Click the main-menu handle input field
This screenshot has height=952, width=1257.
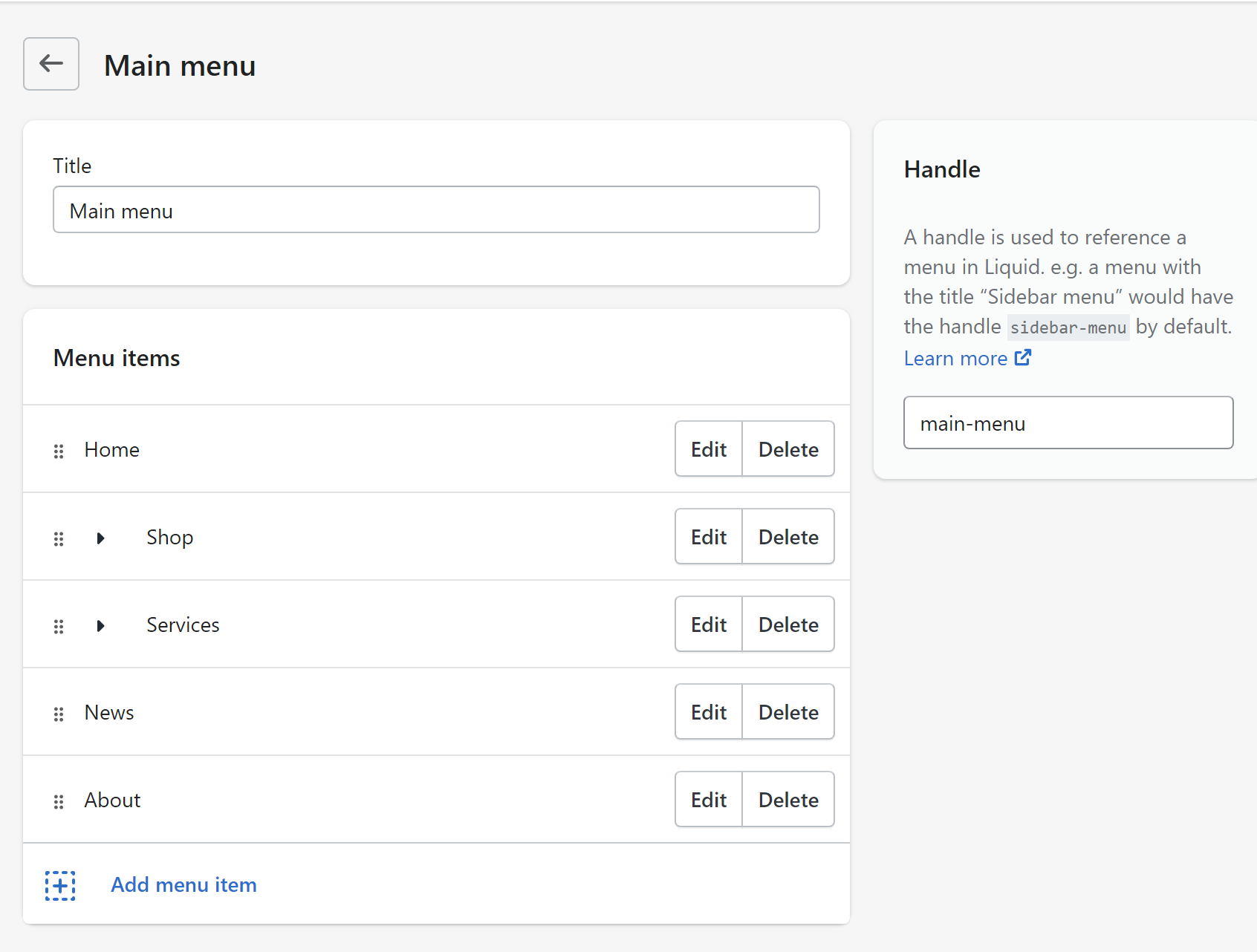pos(1068,423)
